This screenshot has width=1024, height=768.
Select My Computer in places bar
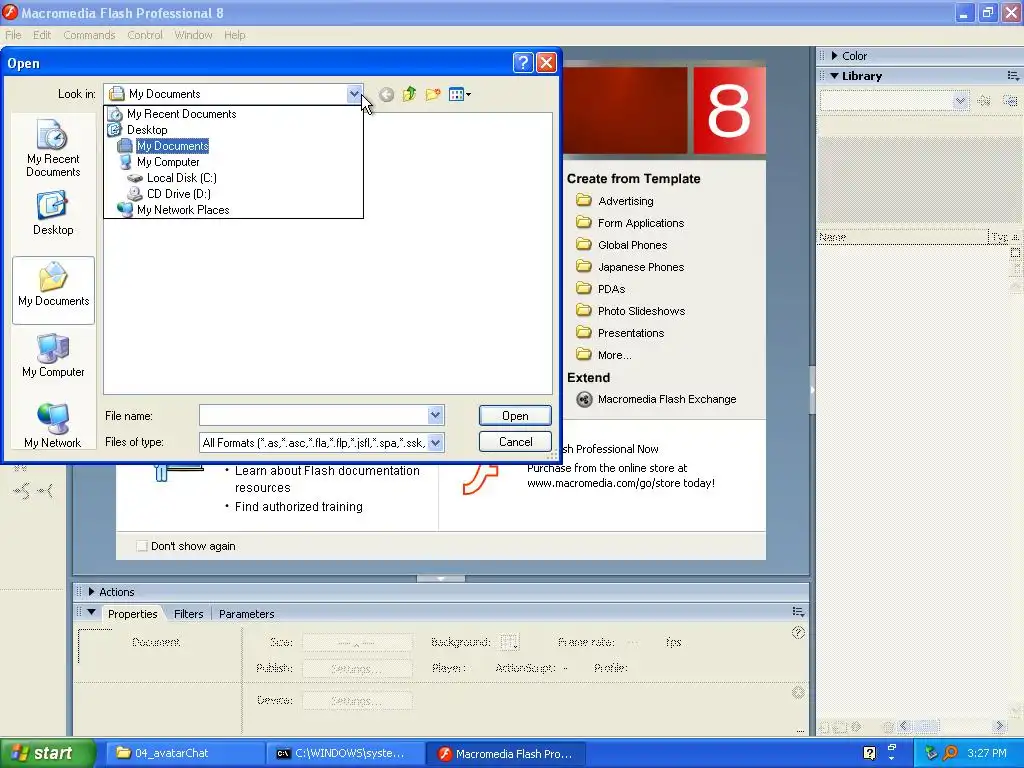[x=53, y=355]
